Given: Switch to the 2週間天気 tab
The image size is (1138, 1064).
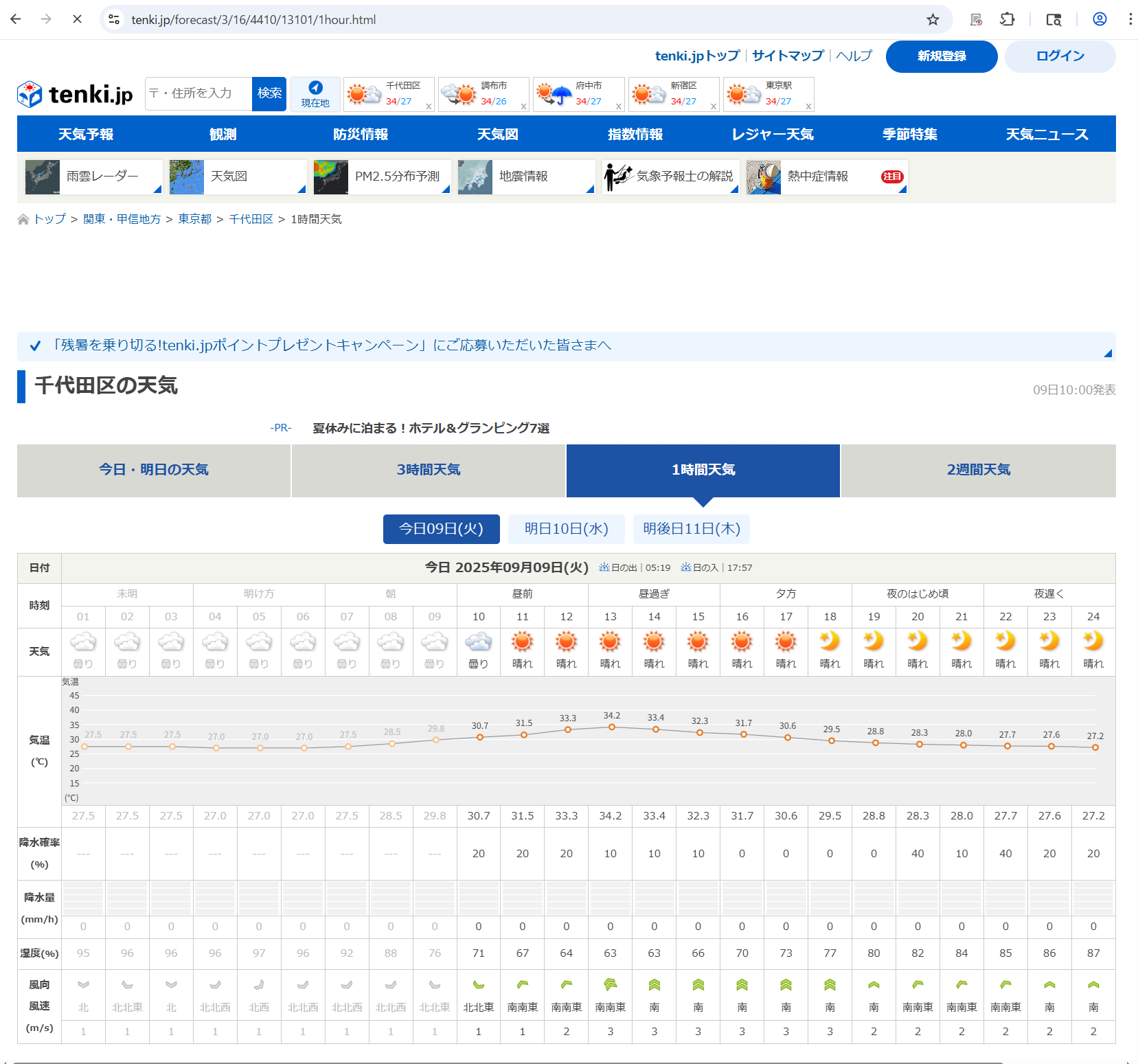Looking at the screenshot, I should [978, 471].
